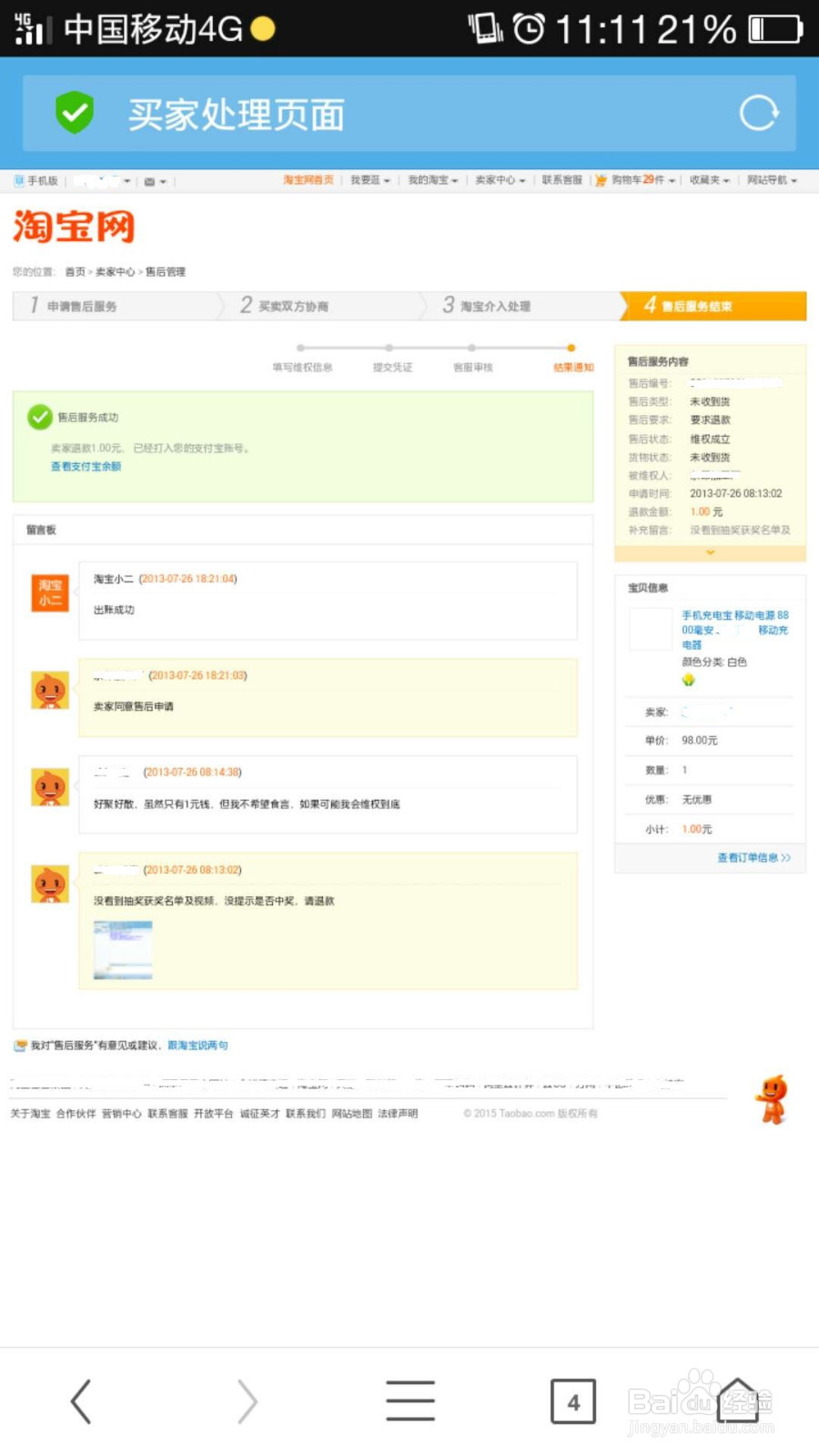This screenshot has width=819, height=1456.
Task: Click the shopping cart icon in top bar
Action: coord(601,180)
